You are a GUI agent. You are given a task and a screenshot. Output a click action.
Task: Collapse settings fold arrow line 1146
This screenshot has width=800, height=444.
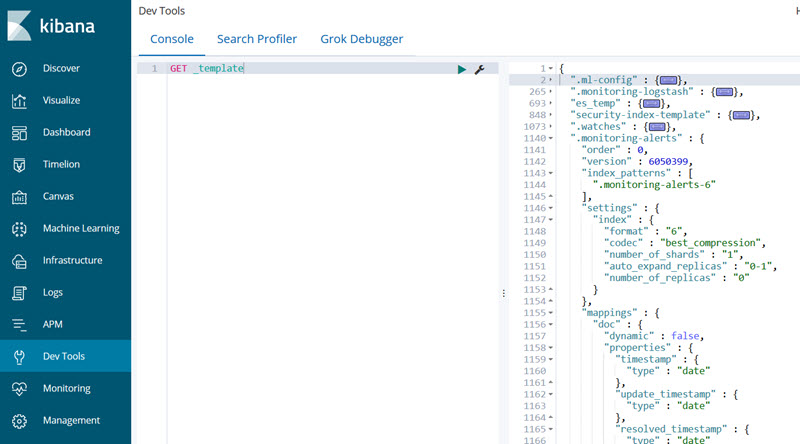pos(551,208)
